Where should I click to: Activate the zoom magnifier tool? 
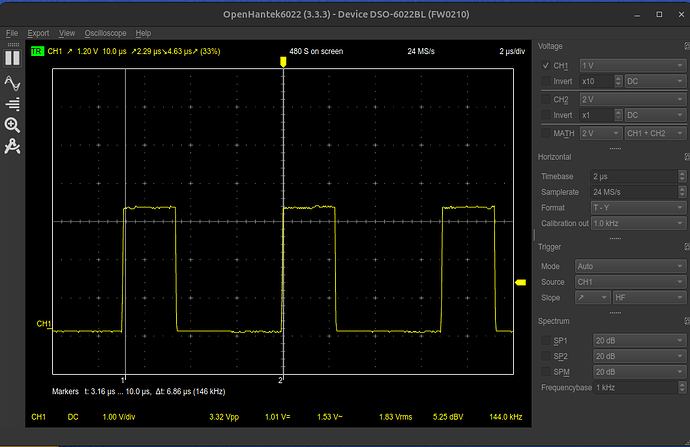13,125
